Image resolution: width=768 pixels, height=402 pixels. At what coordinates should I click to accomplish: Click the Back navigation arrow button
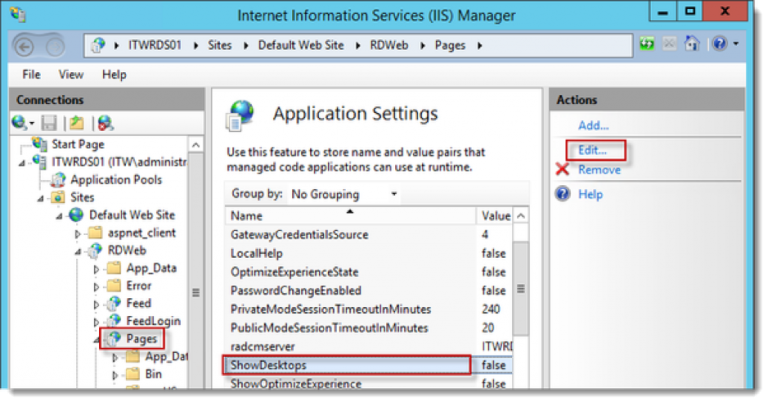[x=24, y=47]
